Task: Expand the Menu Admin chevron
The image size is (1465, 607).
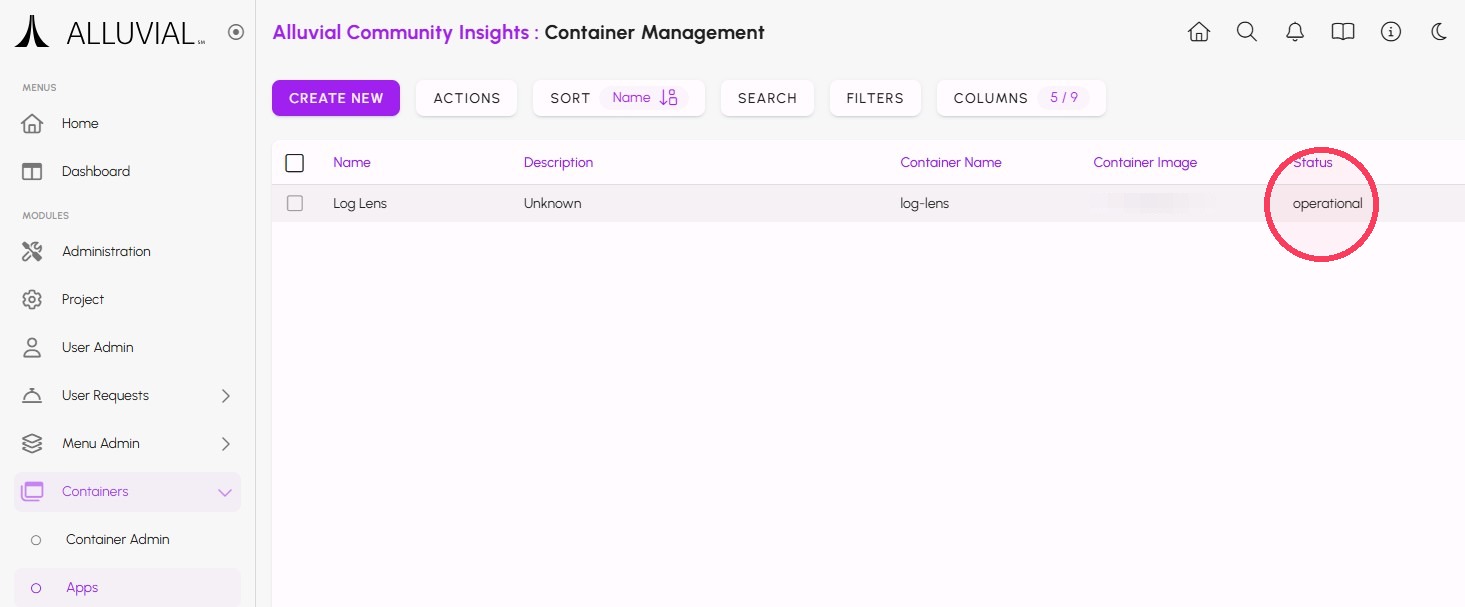Action: [x=225, y=444]
